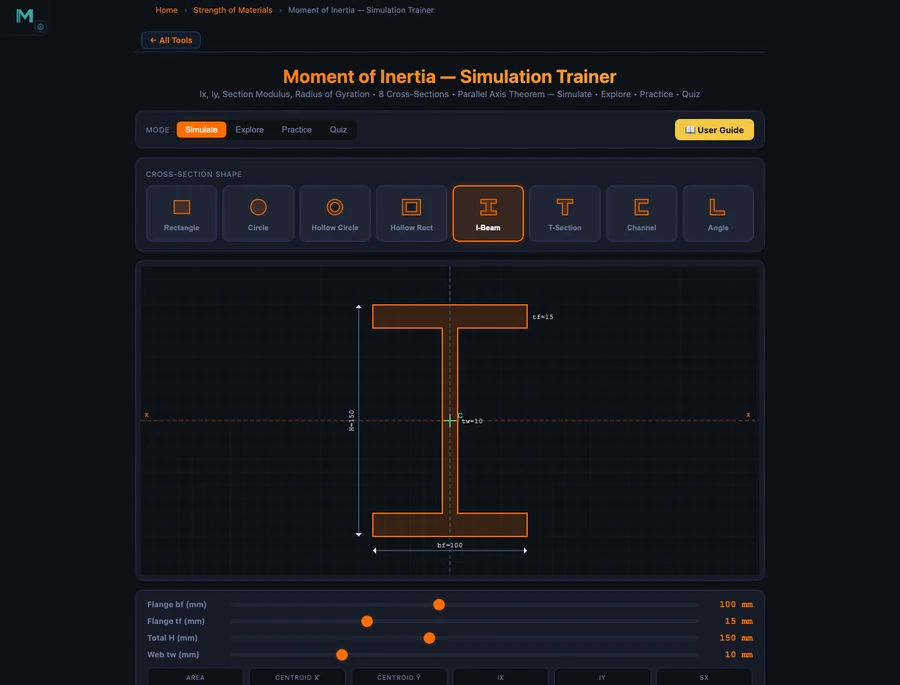
Task: Open the User Guide
Action: 714,130
